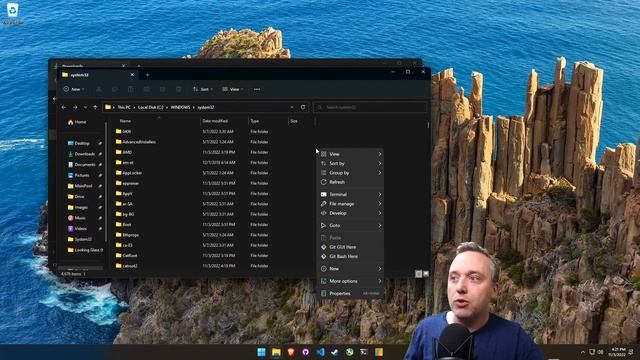The height and width of the screenshot is (360, 640).
Task: Open More options in context menu
Action: (x=351, y=281)
